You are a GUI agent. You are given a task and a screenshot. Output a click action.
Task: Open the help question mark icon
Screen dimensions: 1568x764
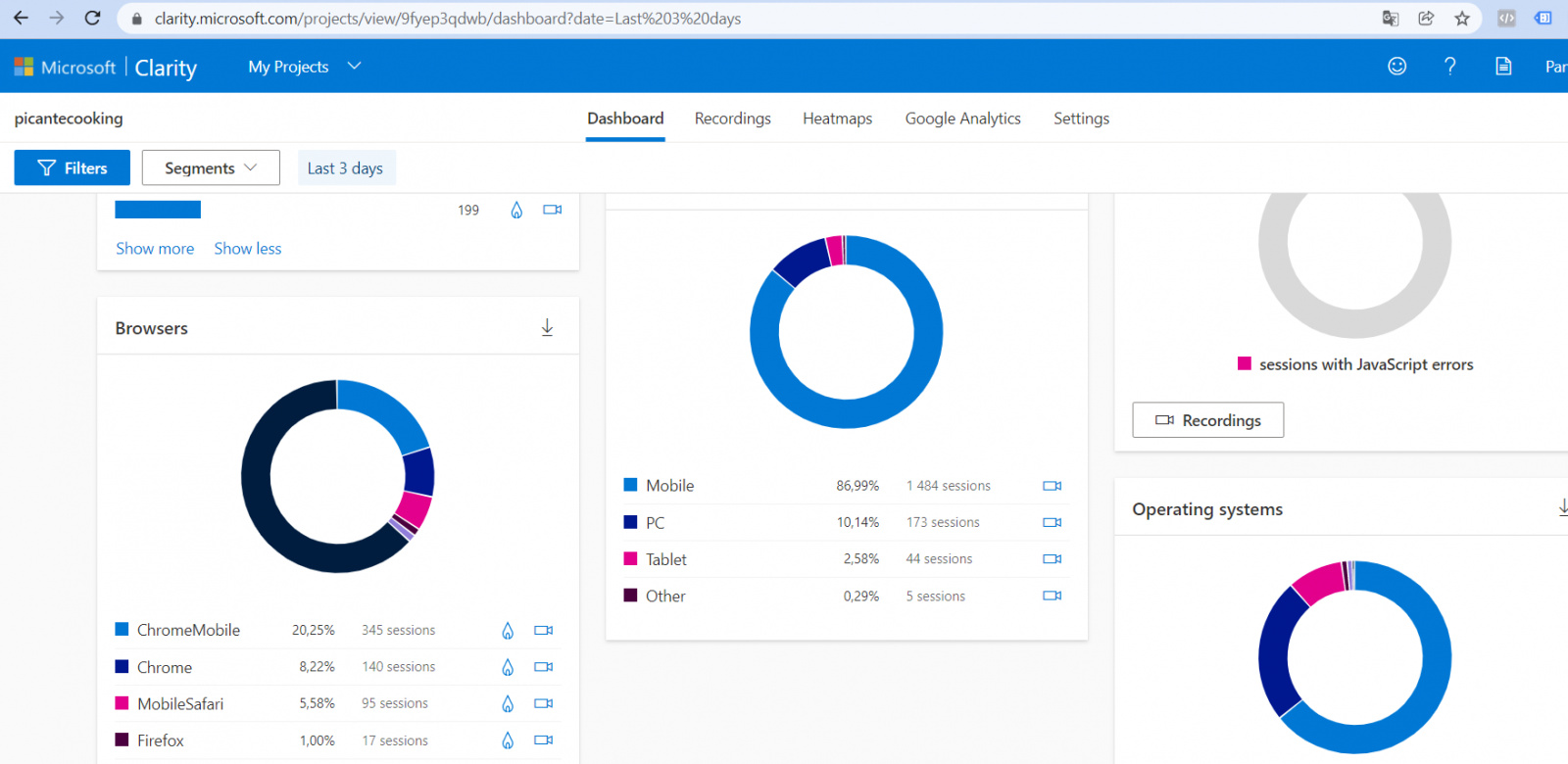[1449, 66]
